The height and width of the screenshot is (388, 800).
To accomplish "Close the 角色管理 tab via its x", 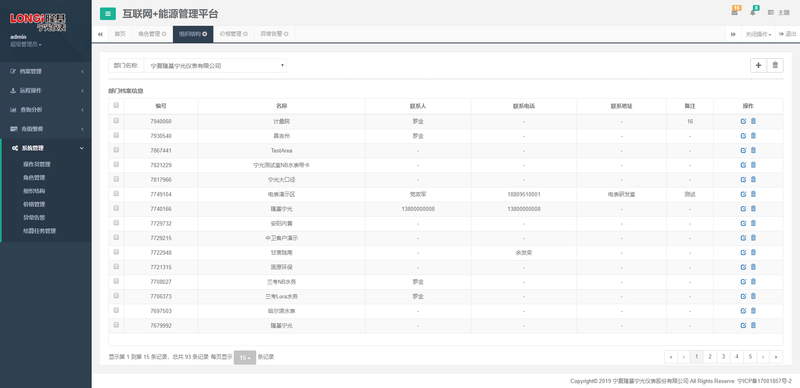I will coord(164,34).
